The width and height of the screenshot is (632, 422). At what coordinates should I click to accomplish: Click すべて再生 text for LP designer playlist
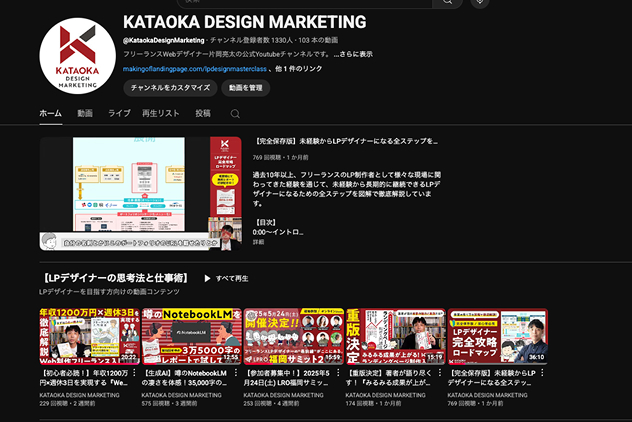click(232, 279)
